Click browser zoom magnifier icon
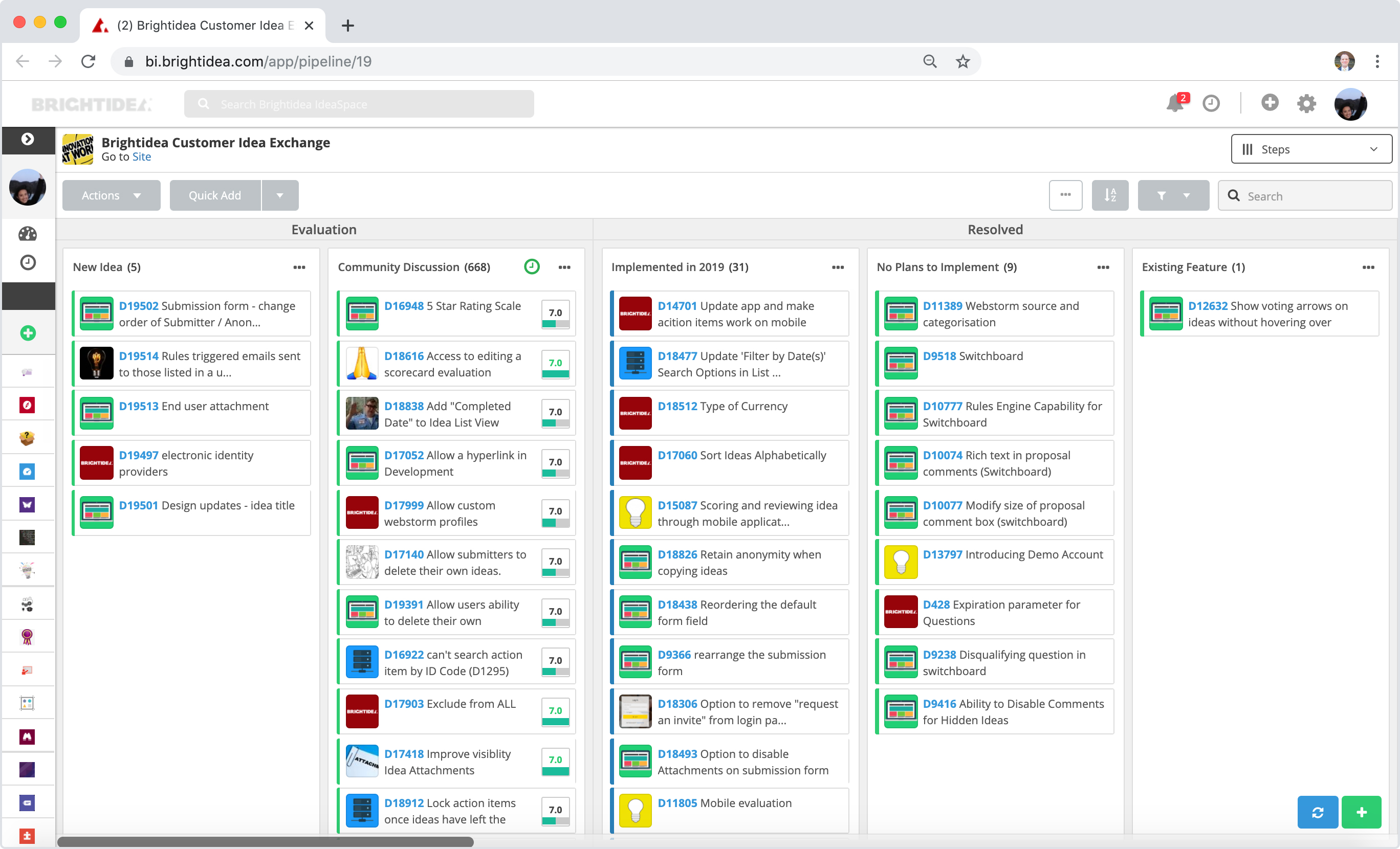This screenshot has height=849, width=1400. [x=930, y=61]
